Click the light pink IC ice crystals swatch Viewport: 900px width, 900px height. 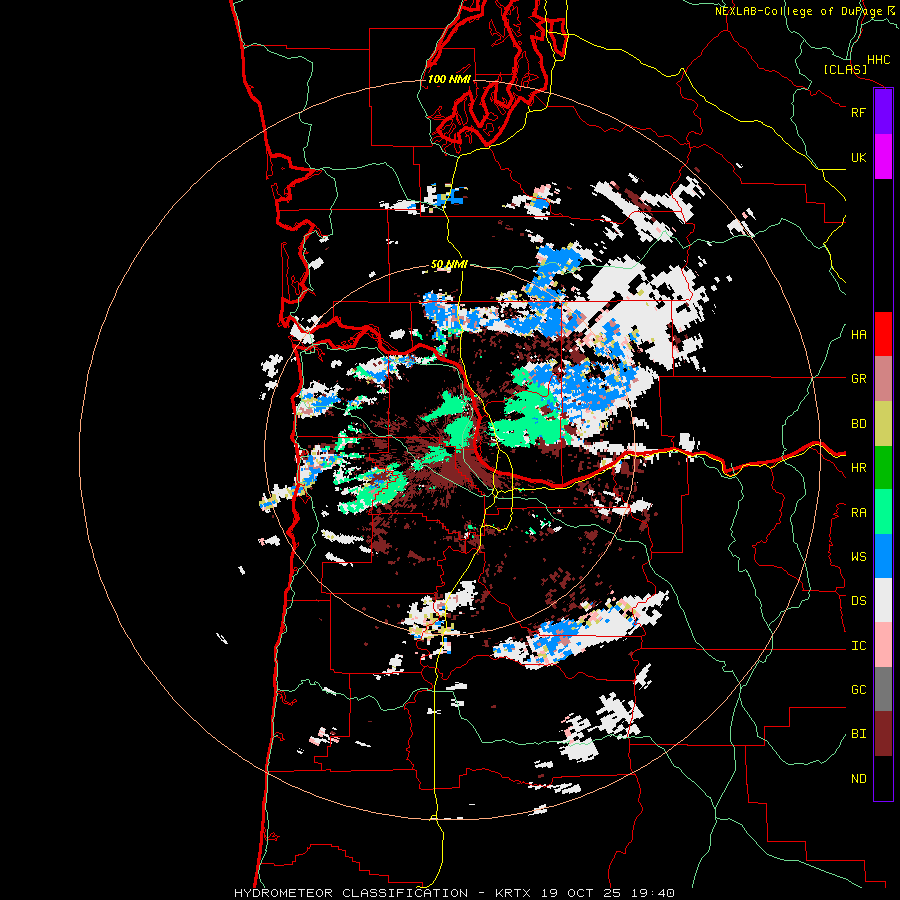(883, 645)
